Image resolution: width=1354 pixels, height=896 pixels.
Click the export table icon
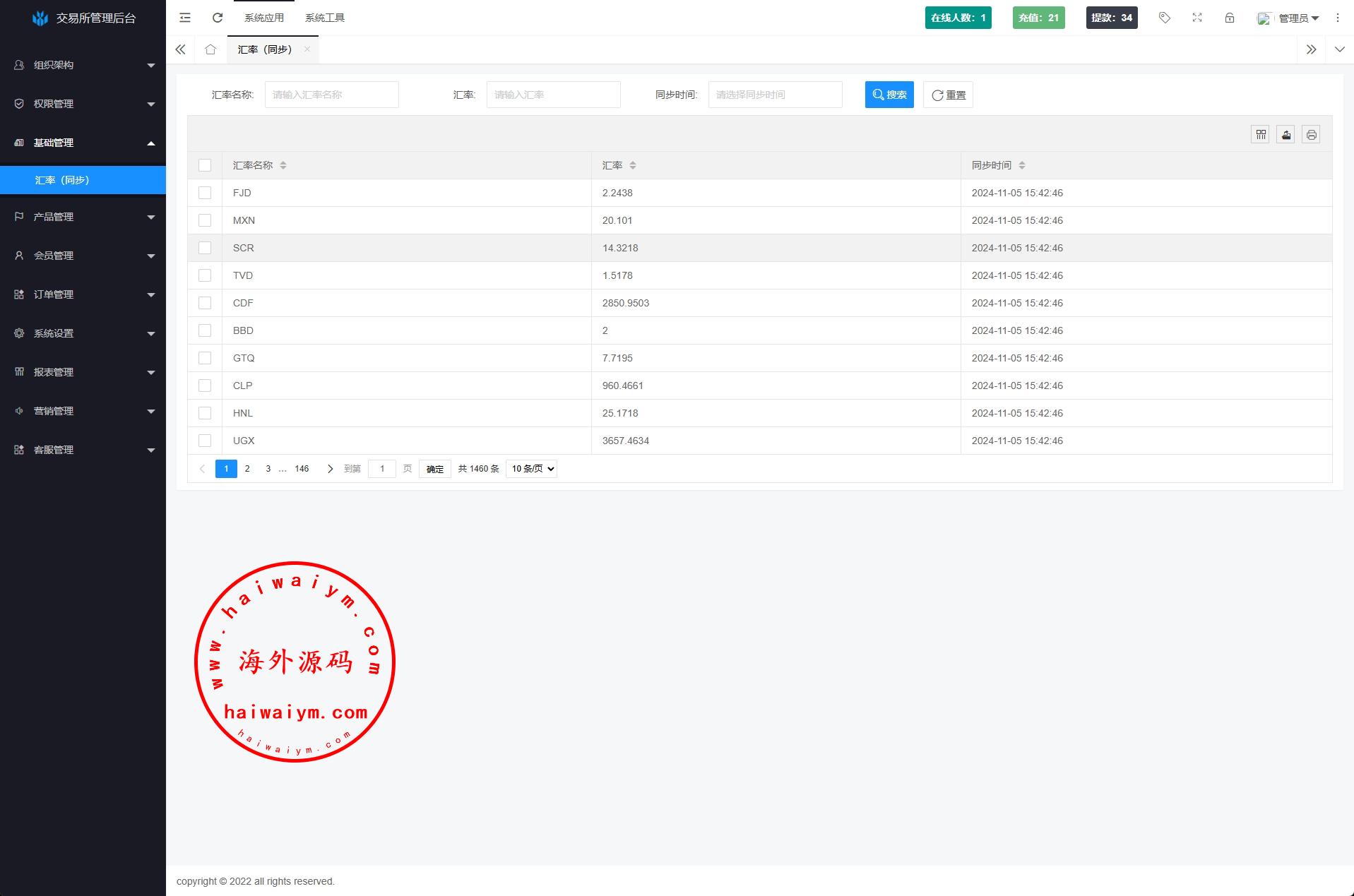click(x=1286, y=134)
